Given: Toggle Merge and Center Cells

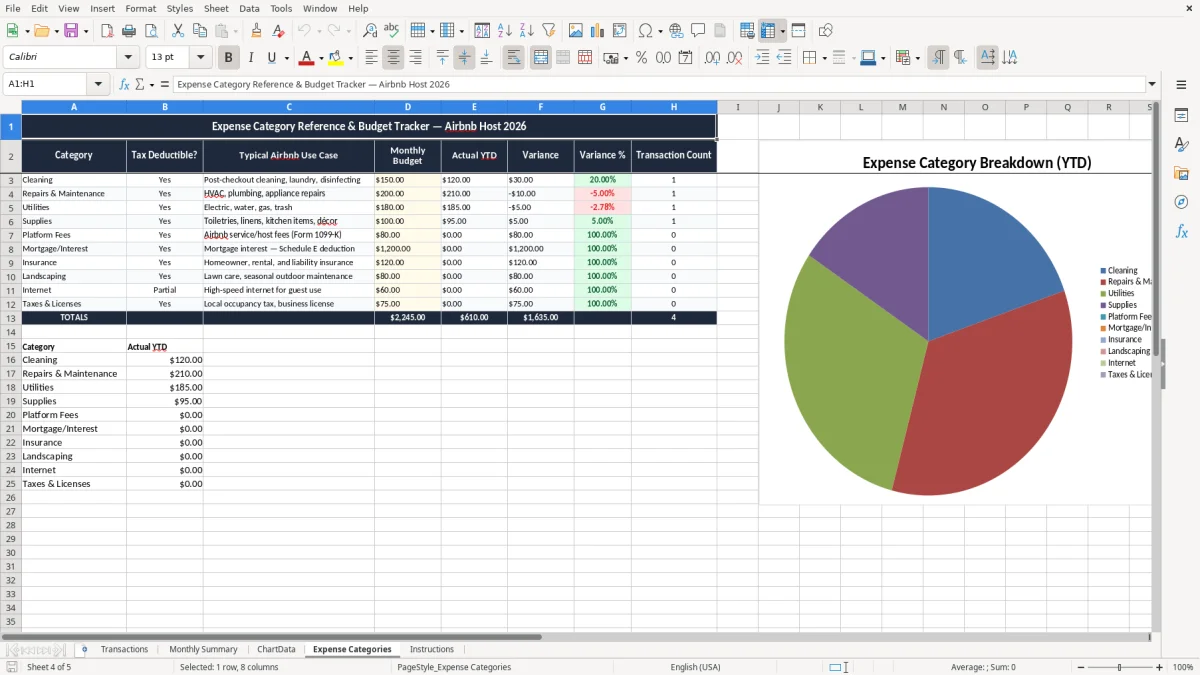Looking at the screenshot, I should [541, 58].
